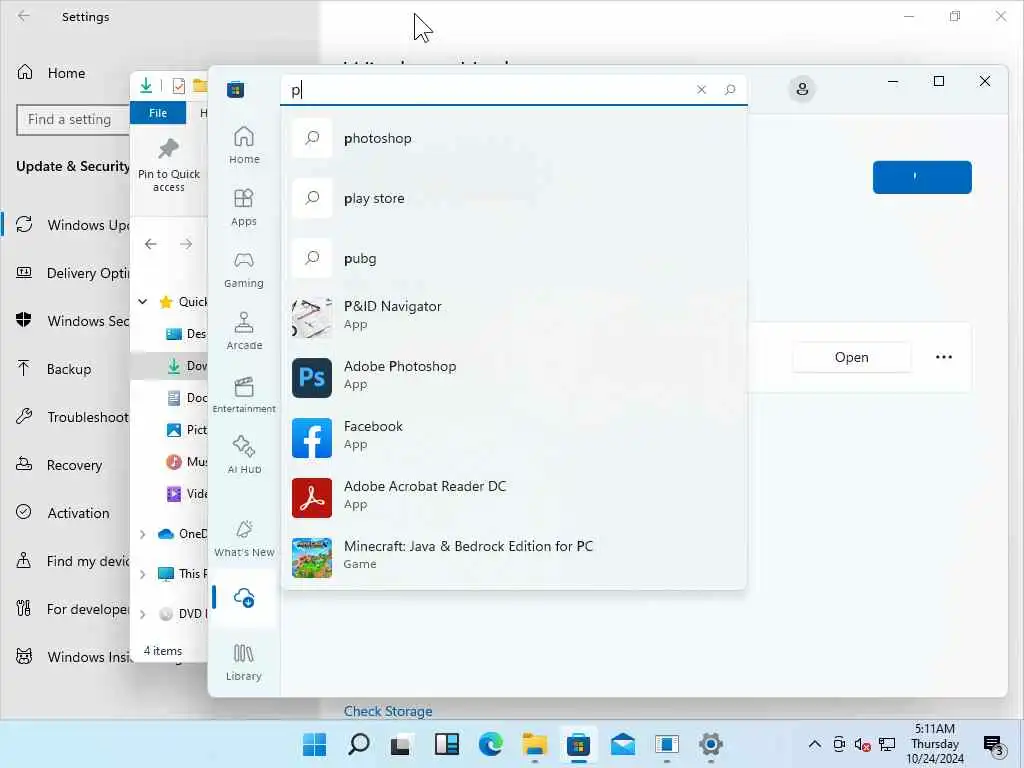Open P&ID Navigator app result

coord(514,317)
